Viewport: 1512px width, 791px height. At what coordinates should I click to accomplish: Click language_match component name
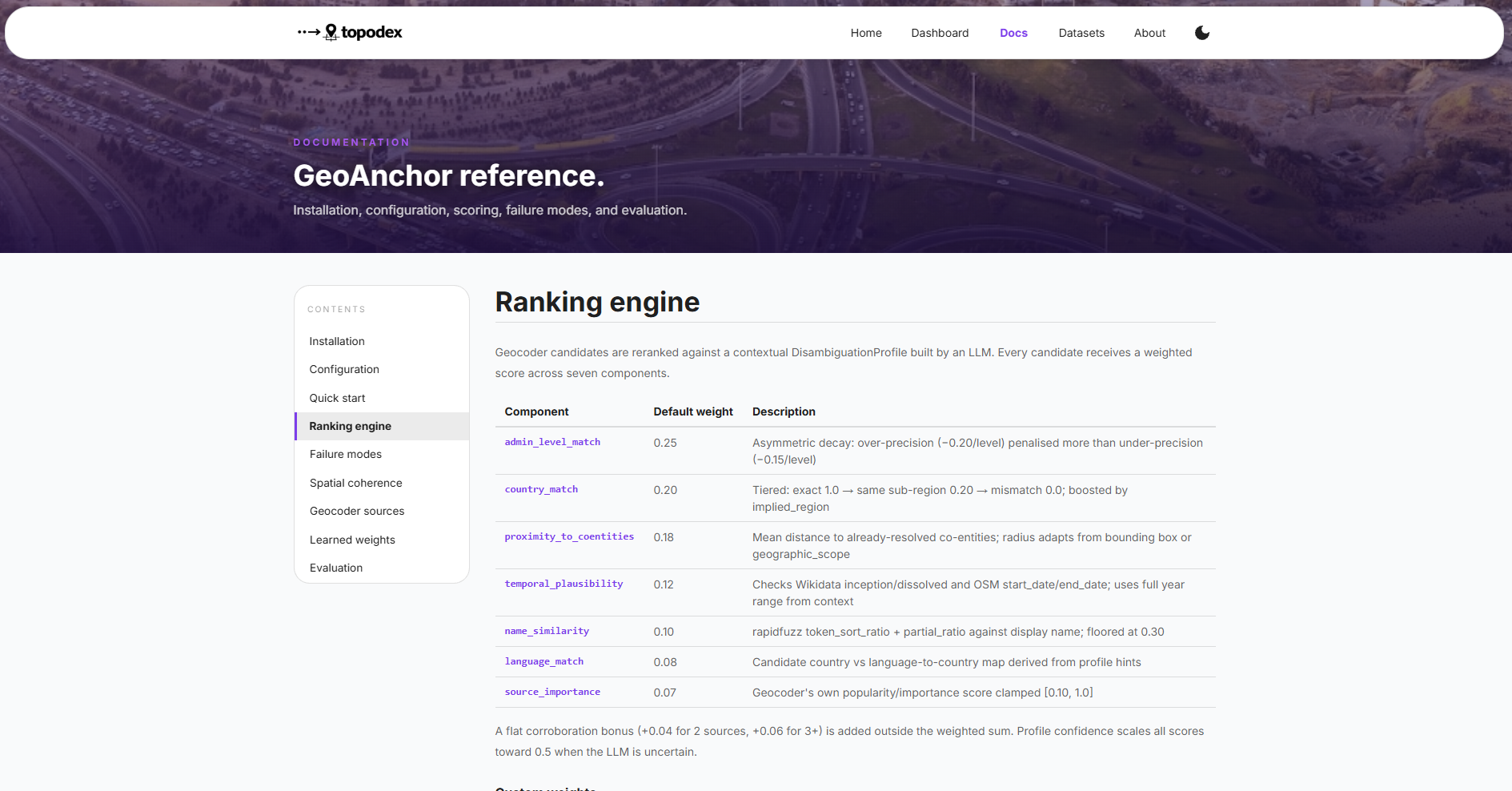tap(543, 661)
